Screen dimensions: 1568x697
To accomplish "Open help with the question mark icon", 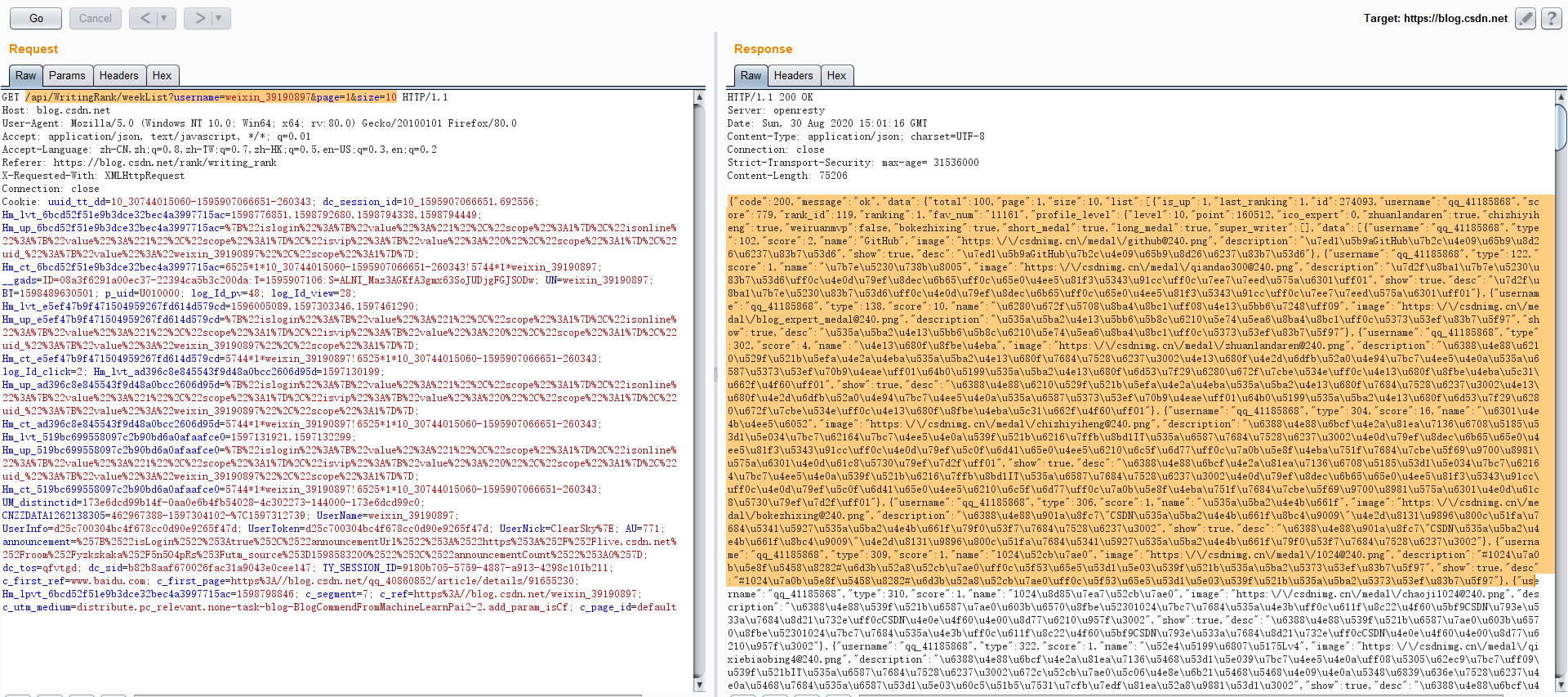I will point(1552,18).
